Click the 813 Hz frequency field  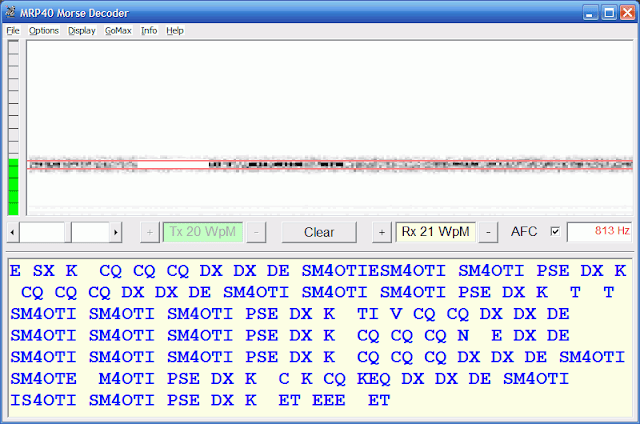point(599,231)
